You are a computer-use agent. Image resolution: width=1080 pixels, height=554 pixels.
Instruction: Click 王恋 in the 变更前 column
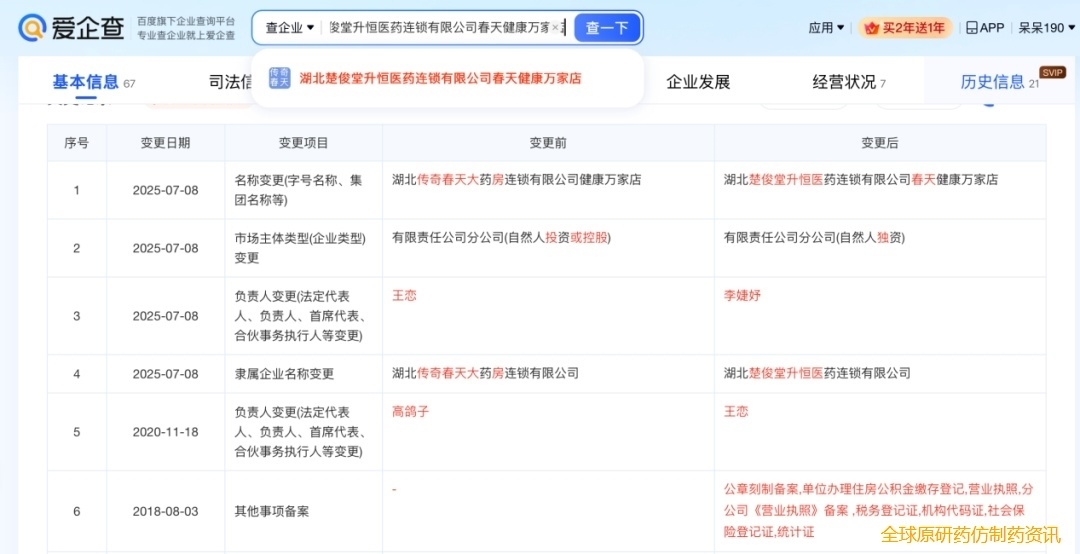point(404,296)
